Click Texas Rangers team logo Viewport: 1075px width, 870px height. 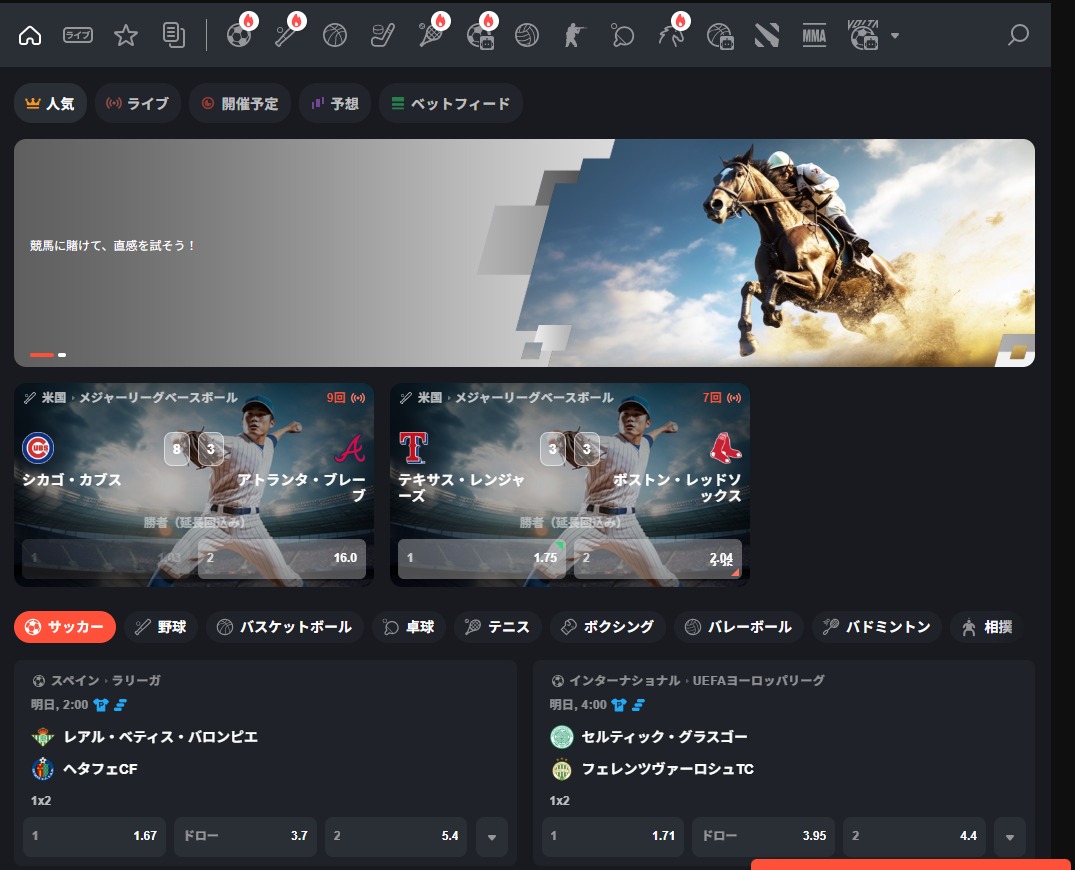pyautogui.click(x=413, y=448)
